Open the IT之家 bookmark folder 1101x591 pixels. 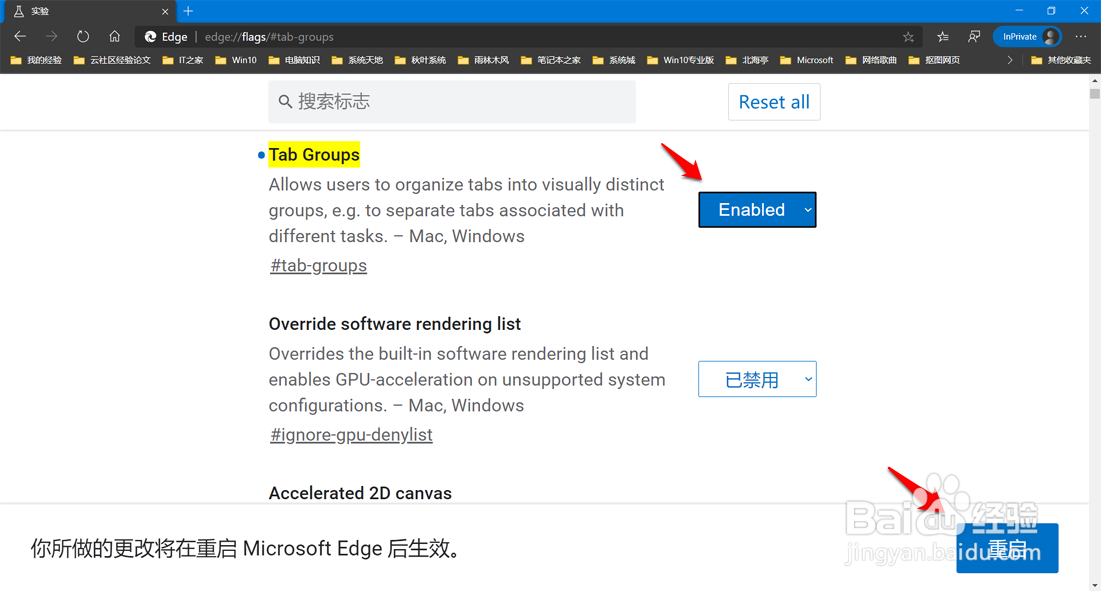pos(183,60)
